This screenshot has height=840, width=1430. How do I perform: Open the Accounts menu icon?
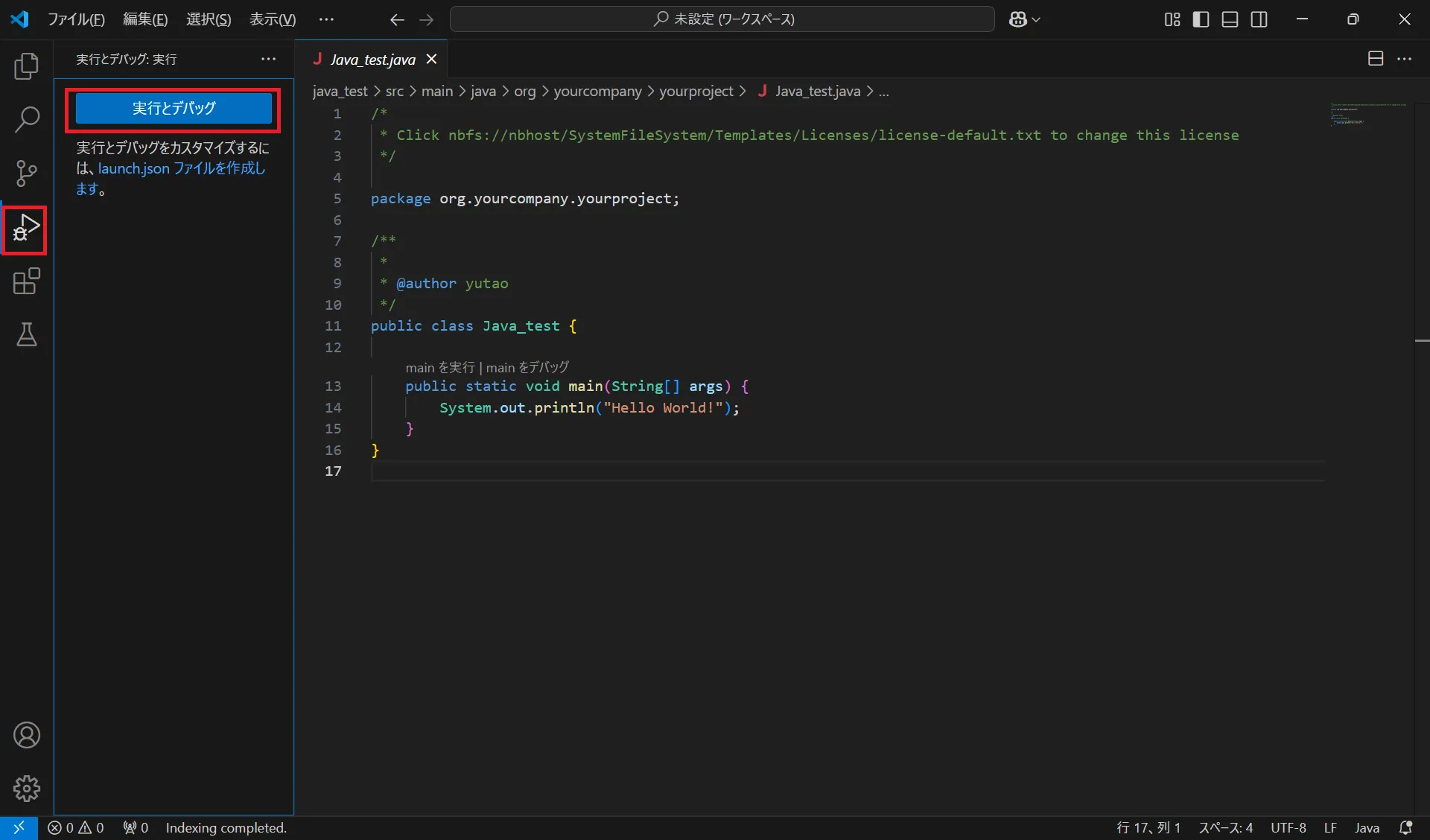point(27,735)
